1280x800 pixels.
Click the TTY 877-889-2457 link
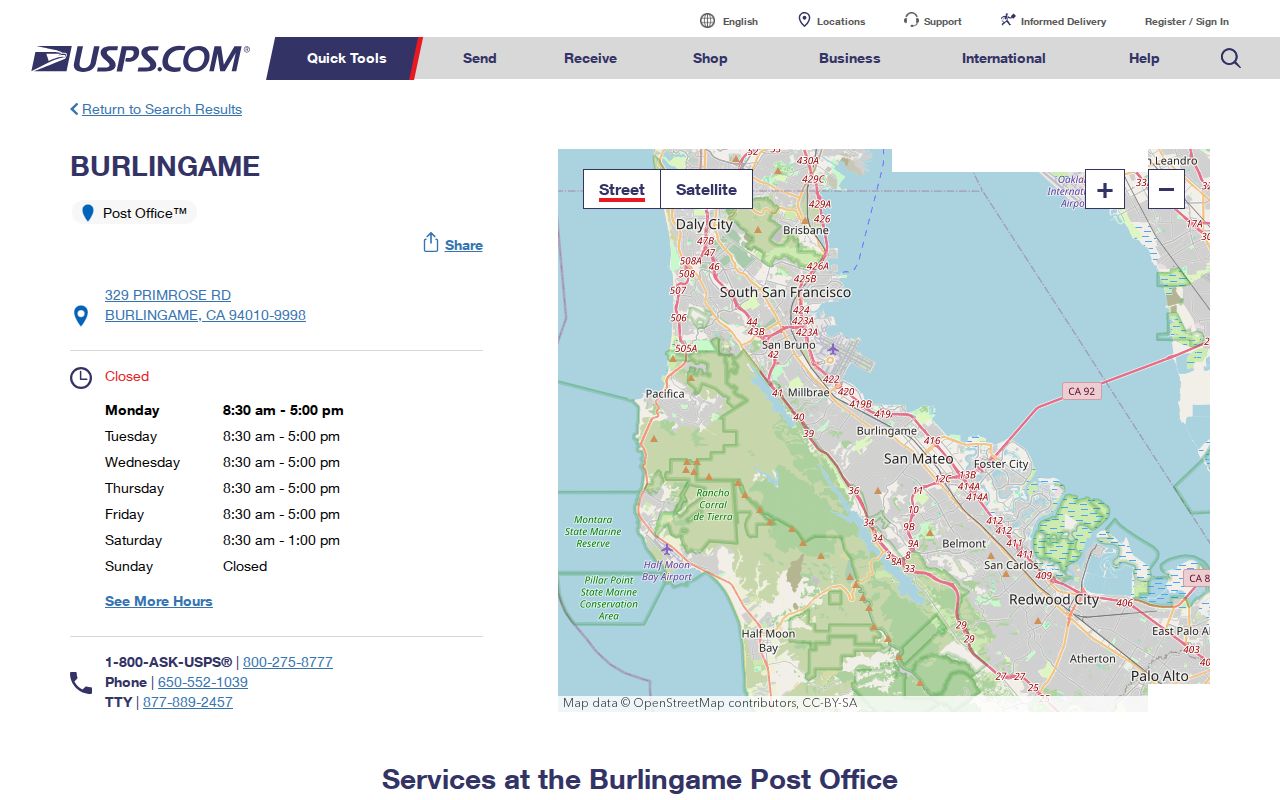pyautogui.click(x=188, y=702)
